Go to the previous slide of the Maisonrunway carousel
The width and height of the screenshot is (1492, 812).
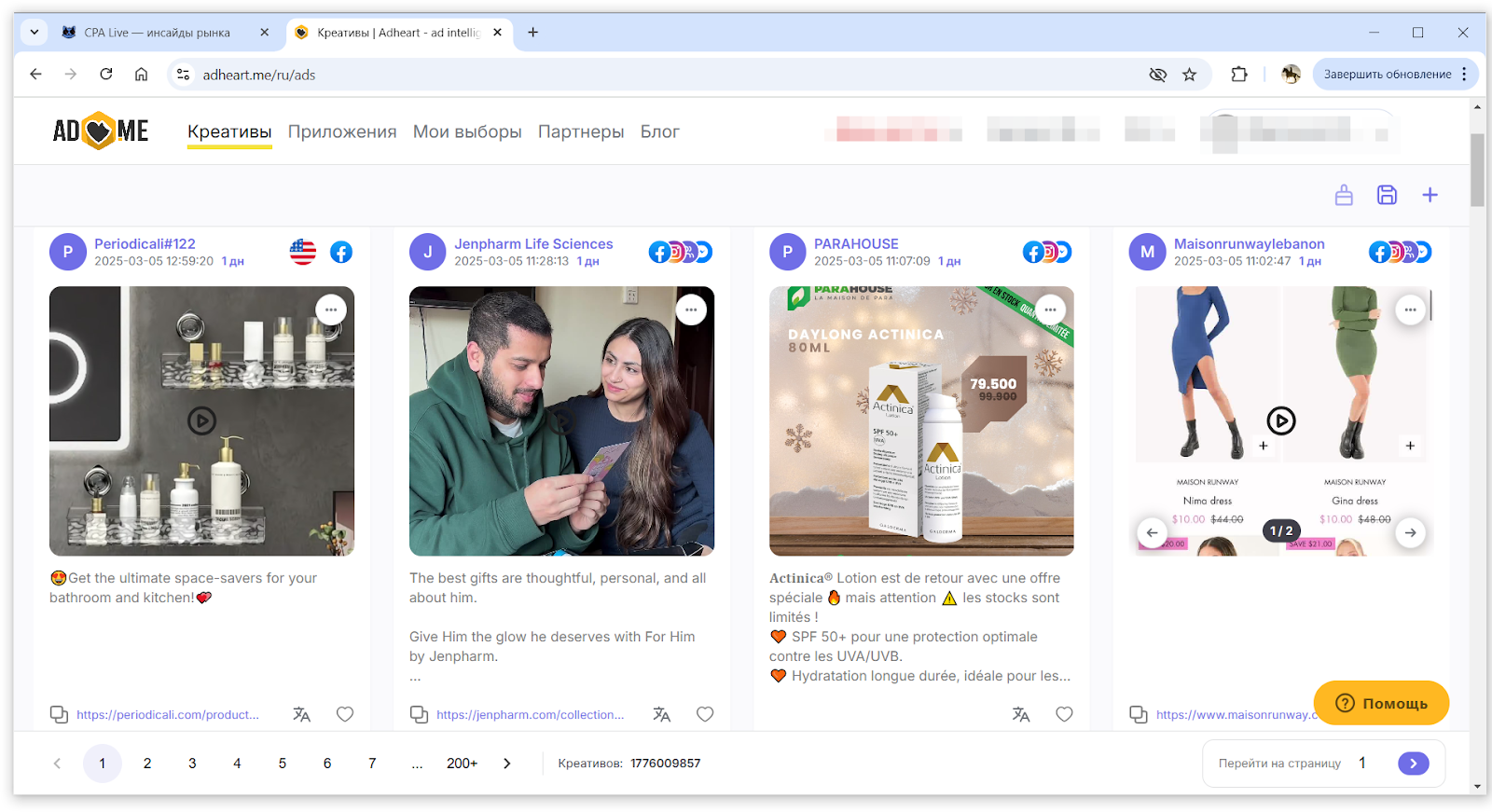point(1152,532)
